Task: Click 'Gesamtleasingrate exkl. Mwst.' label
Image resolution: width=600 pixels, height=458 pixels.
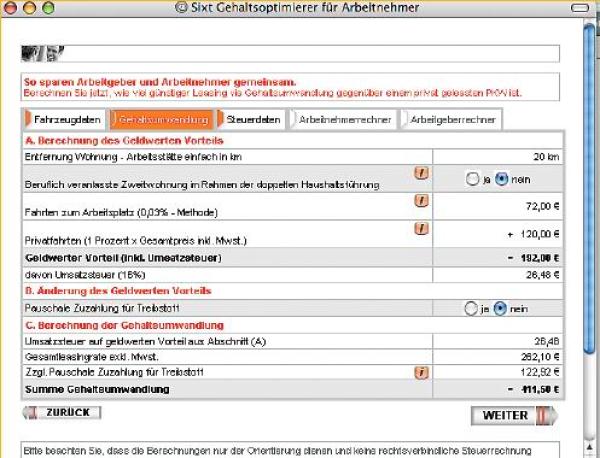Action: point(91,357)
